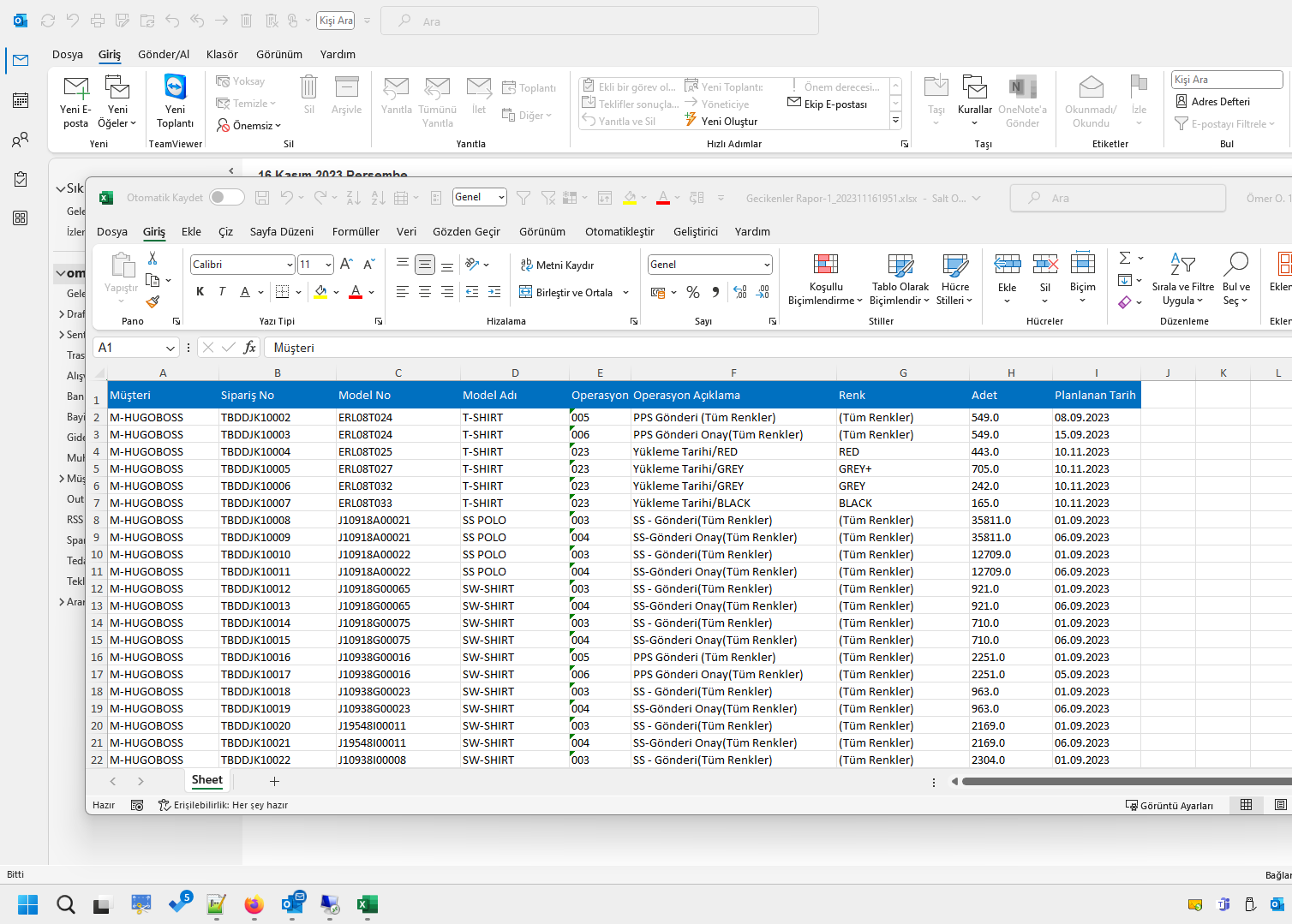Open Excel Gözden Geçir tab
This screenshot has width=1292, height=924.
tap(466, 231)
